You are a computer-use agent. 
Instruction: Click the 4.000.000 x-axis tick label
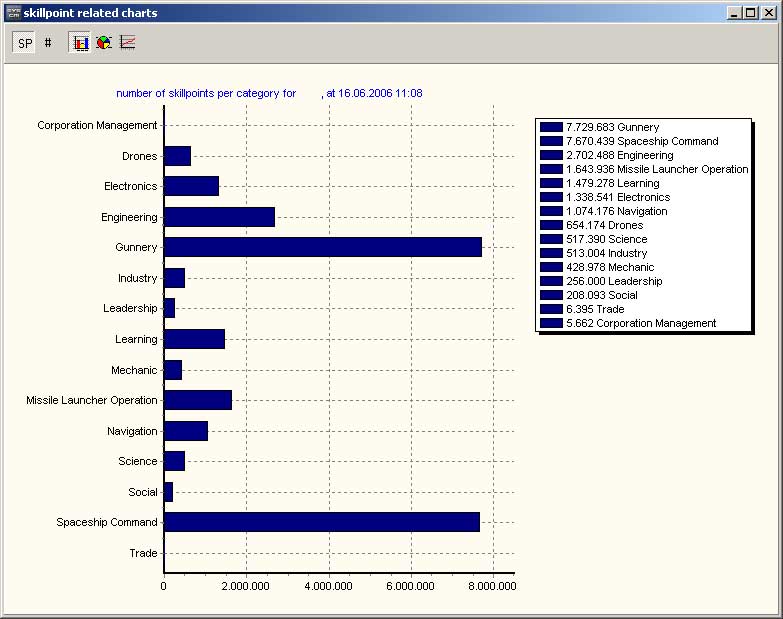[x=329, y=586]
